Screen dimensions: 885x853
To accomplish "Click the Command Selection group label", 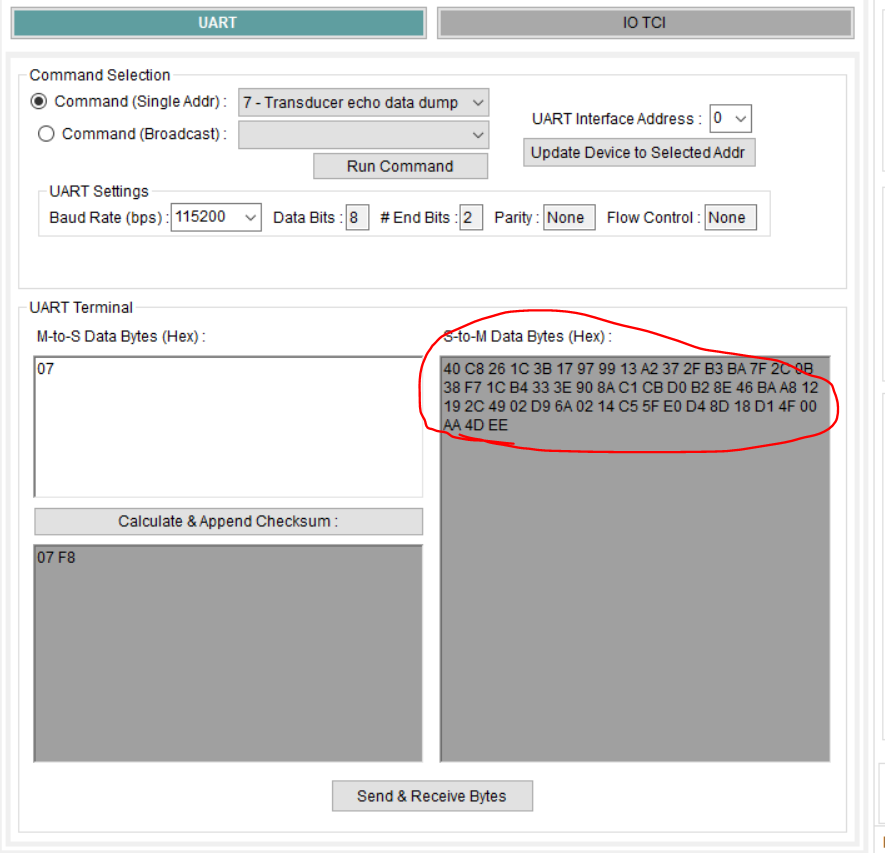I will tap(100, 75).
